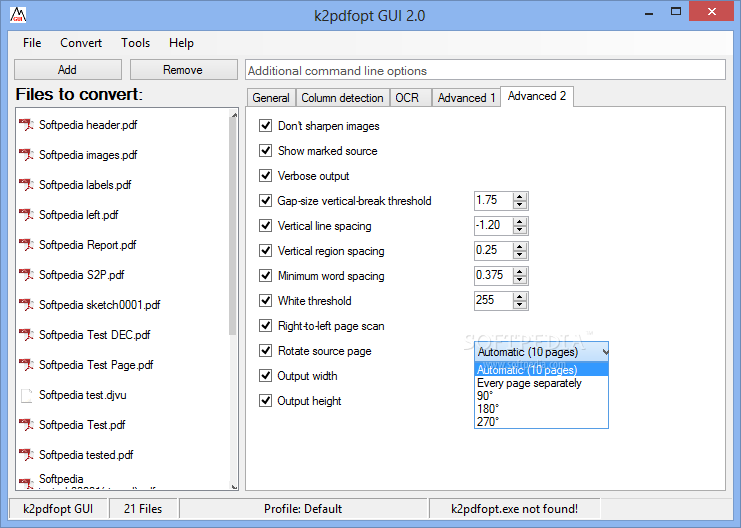Viewport: 741px width, 528px height.
Task: Click the PDF icon beside Softpedia S2P.pdf
Action: coord(26,275)
